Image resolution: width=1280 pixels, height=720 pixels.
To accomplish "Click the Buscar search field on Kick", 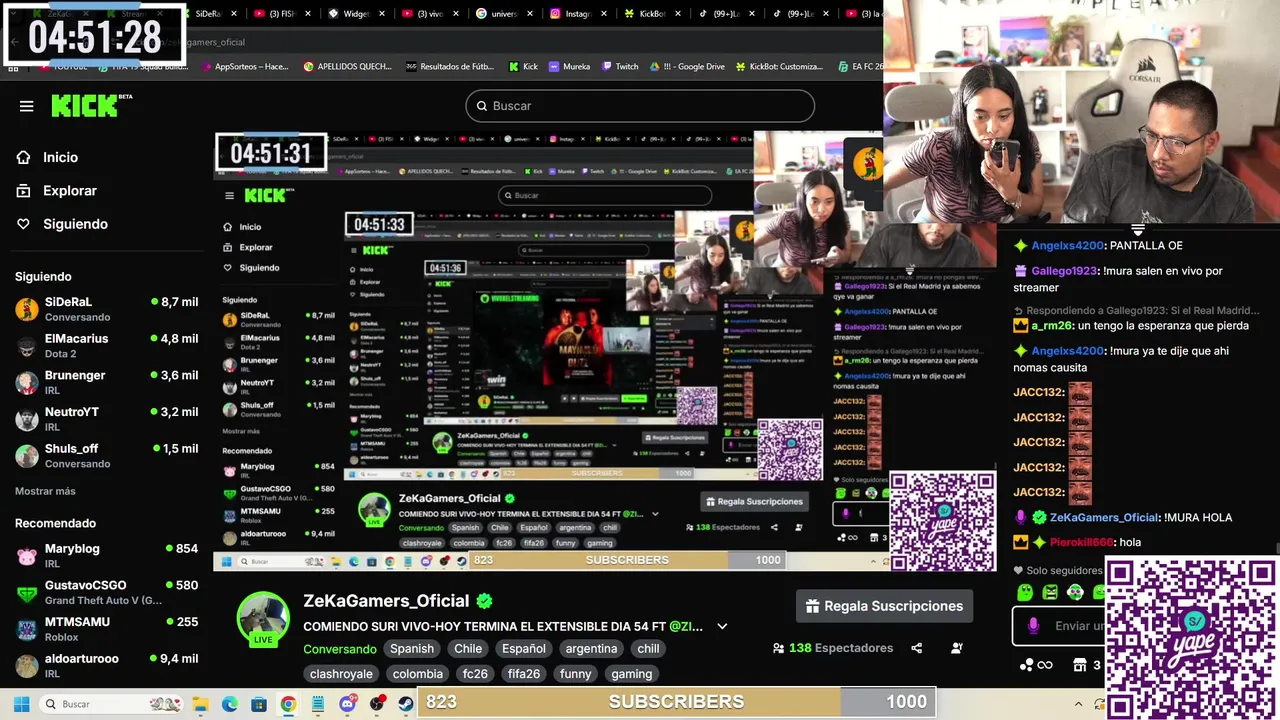I will point(640,106).
